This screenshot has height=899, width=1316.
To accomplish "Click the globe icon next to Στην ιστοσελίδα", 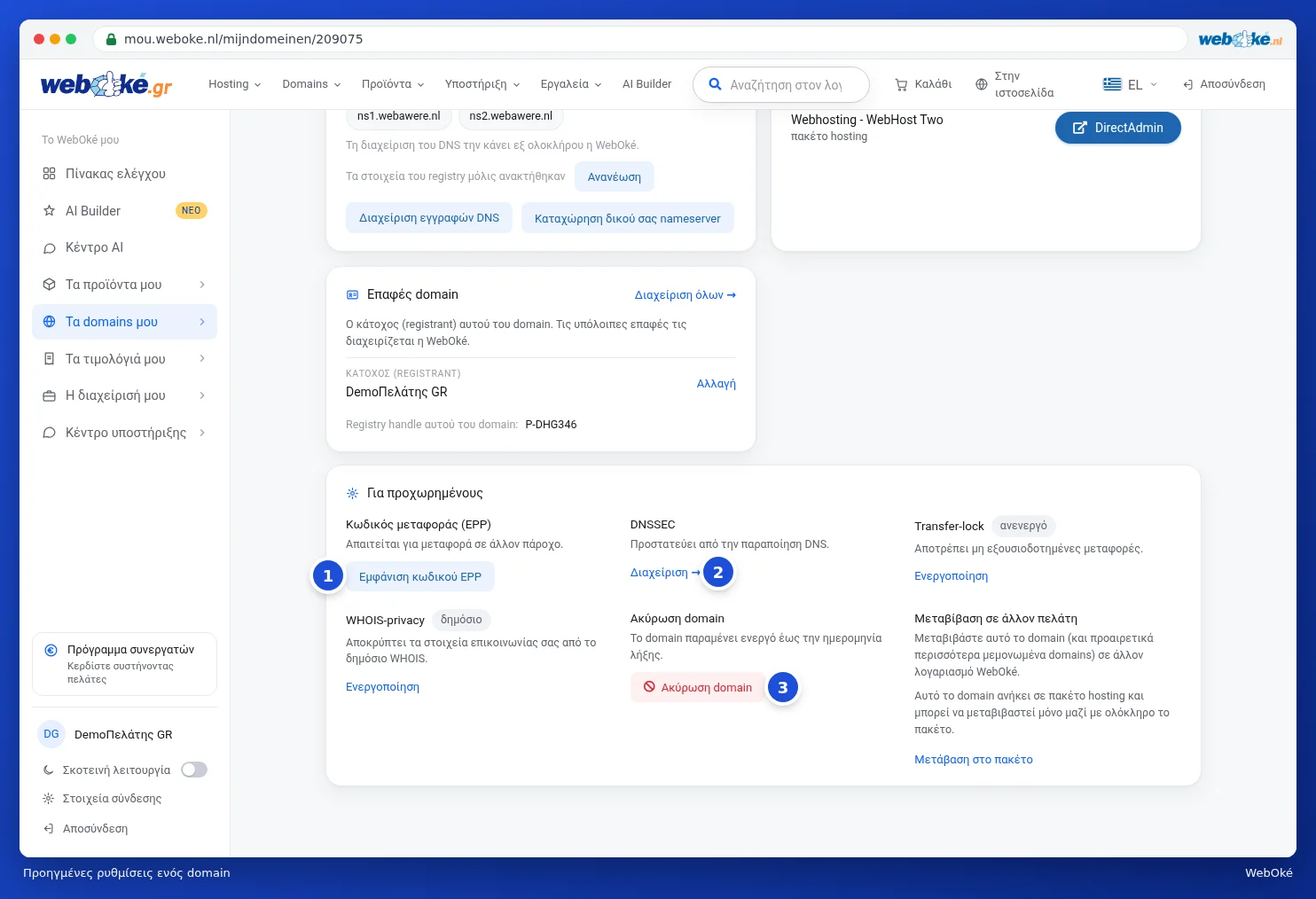I will click(x=981, y=85).
